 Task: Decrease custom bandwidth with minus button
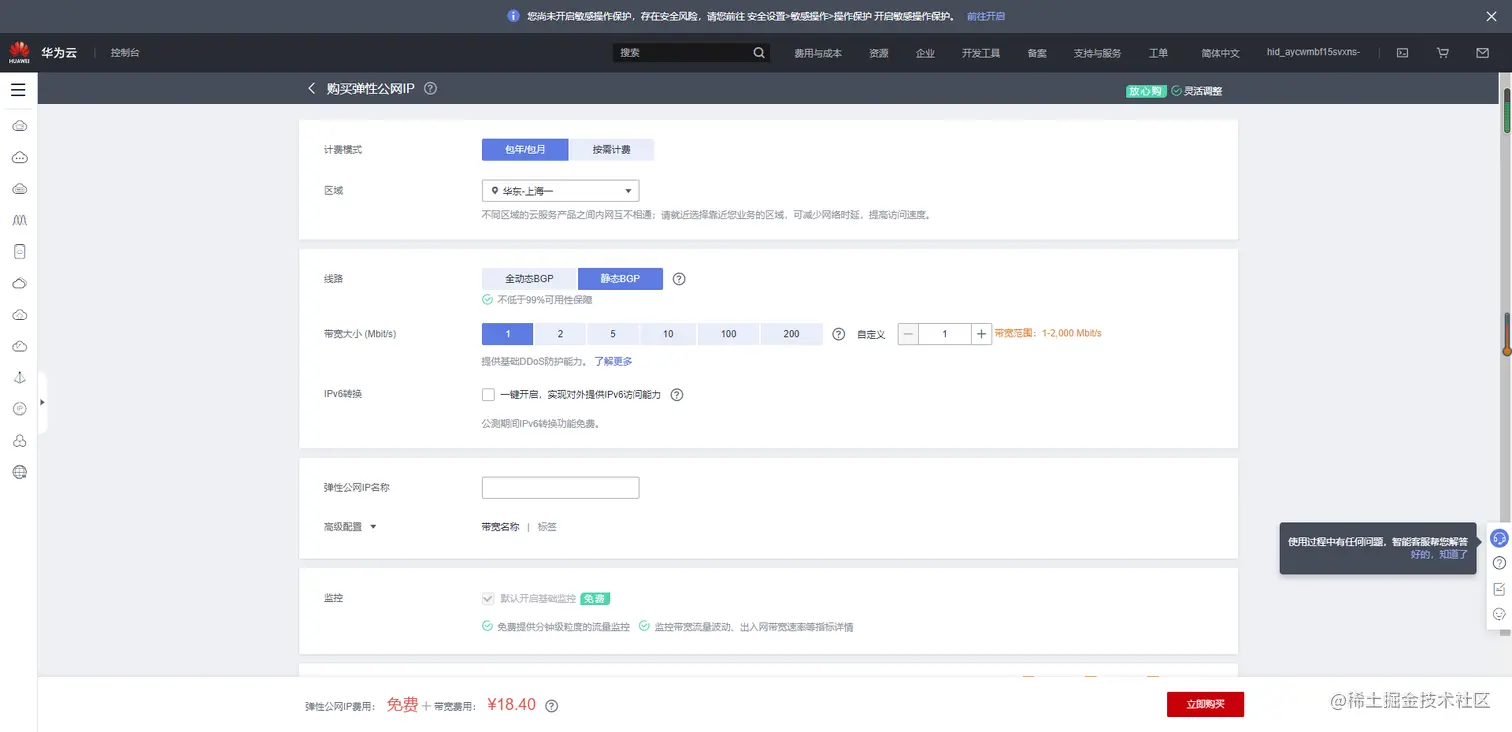pos(908,334)
